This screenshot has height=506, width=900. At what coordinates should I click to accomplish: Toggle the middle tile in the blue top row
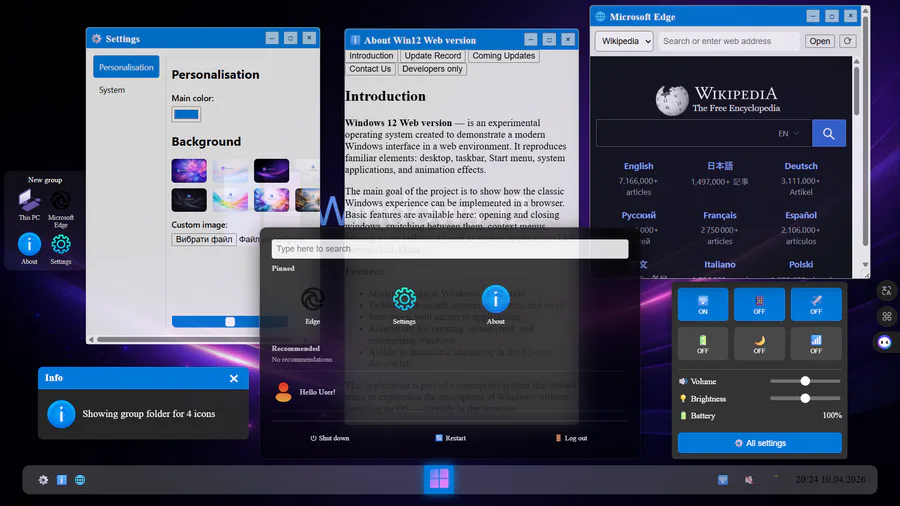point(759,305)
